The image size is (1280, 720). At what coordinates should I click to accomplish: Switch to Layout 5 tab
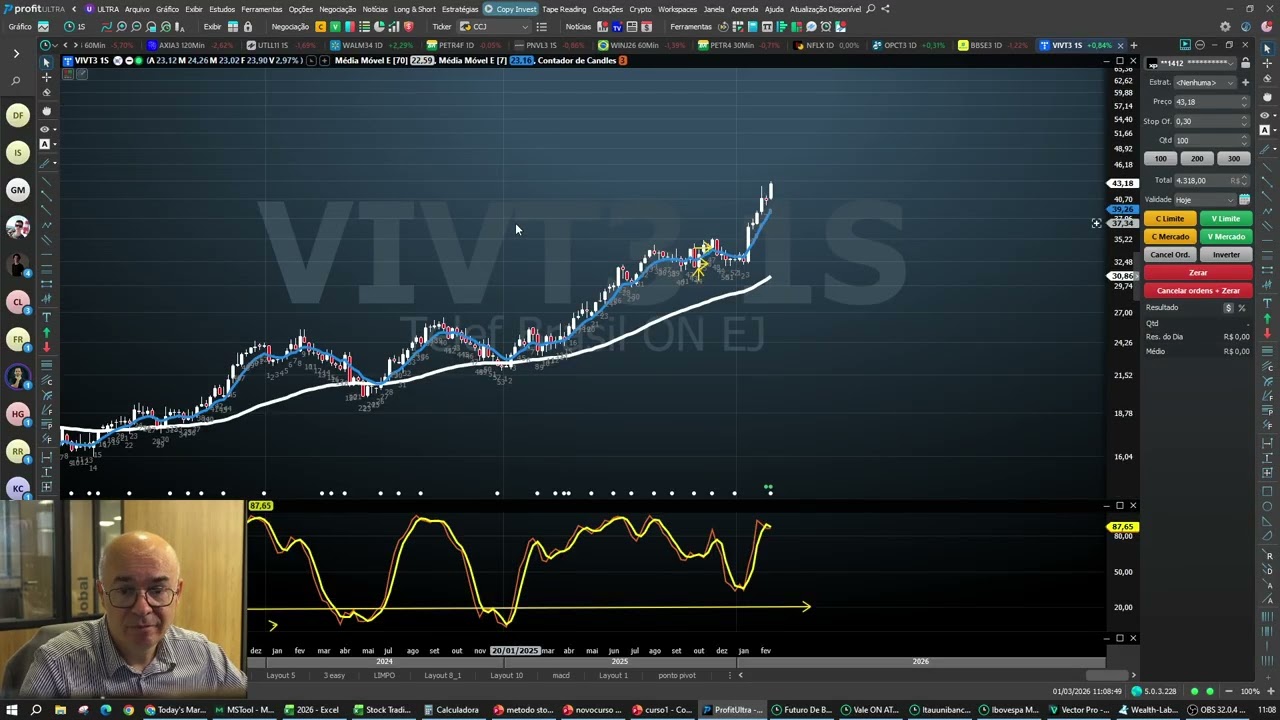(280, 675)
